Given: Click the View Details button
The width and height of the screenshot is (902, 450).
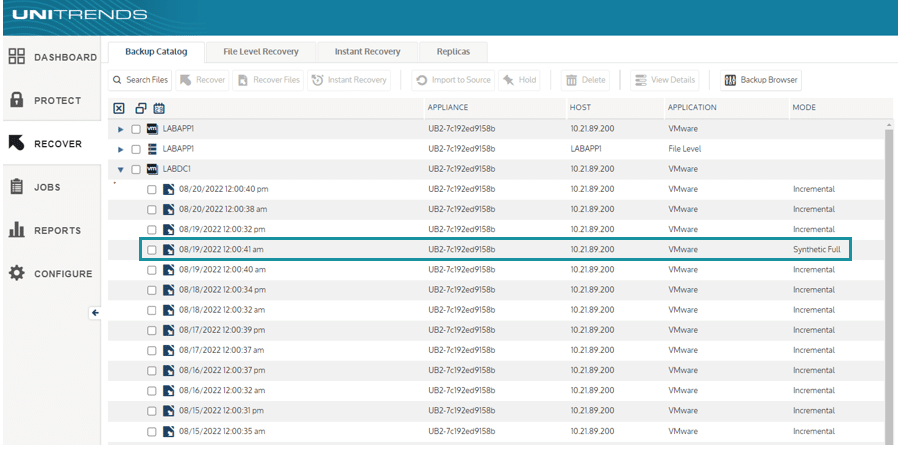Looking at the screenshot, I should pos(665,80).
